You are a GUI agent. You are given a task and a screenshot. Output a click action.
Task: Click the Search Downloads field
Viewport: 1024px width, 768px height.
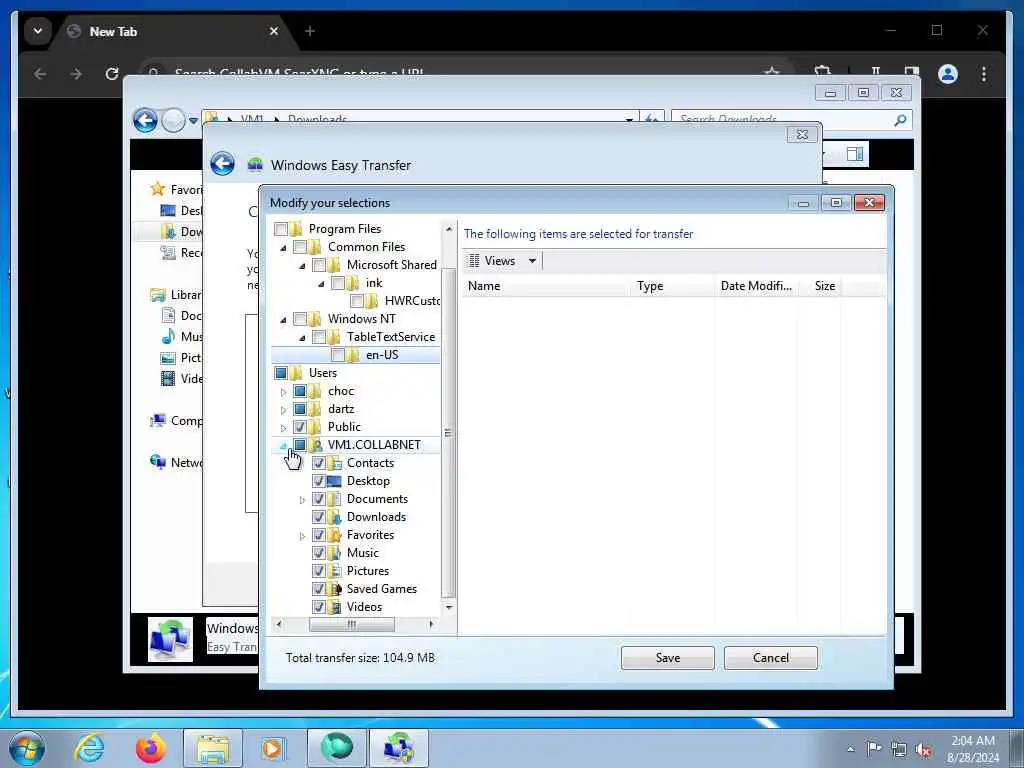point(783,120)
